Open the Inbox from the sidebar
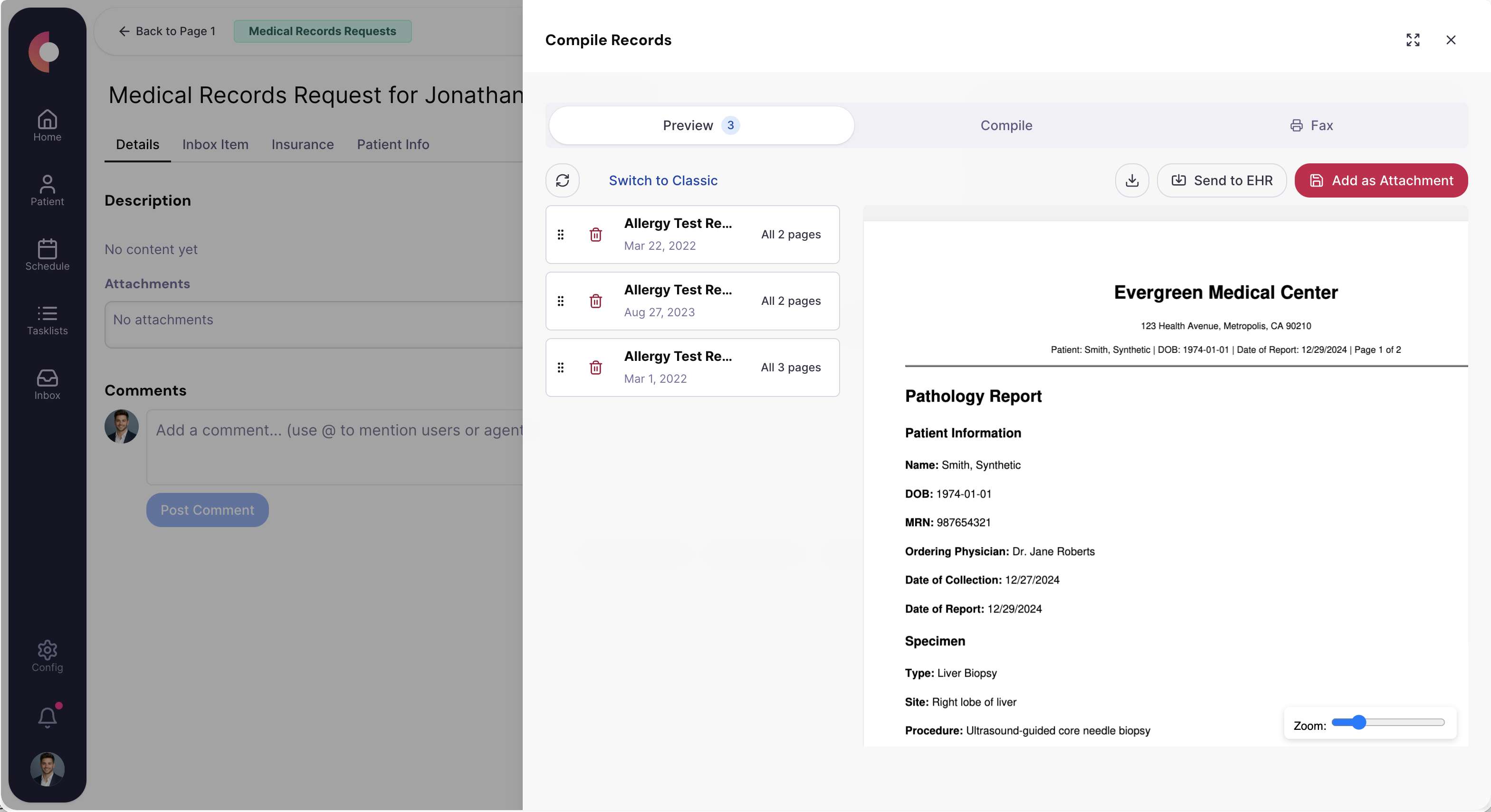Viewport: 1491px width, 812px height. [x=47, y=384]
